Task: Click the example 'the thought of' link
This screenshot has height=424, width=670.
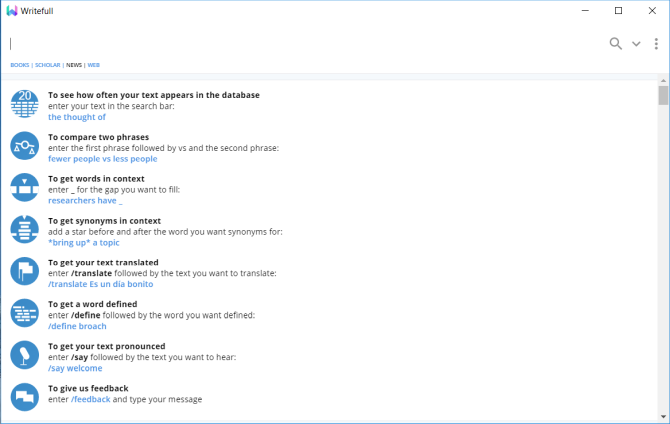Action: [77, 117]
